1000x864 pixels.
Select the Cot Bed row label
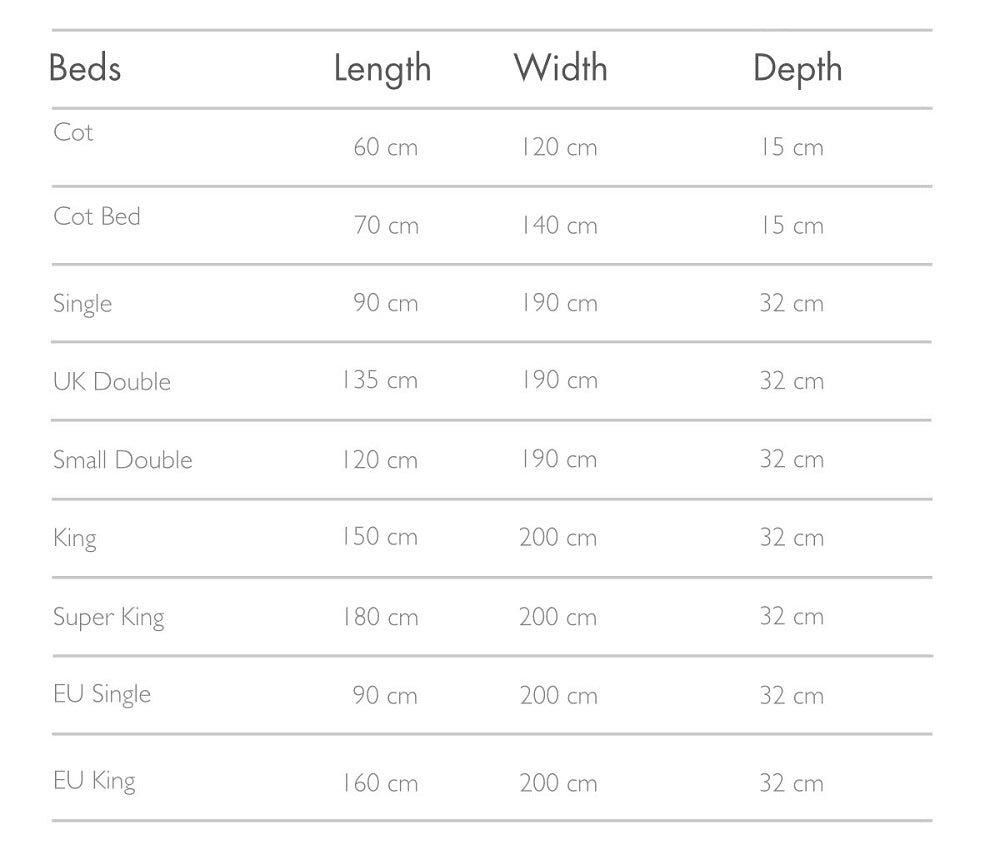97,216
